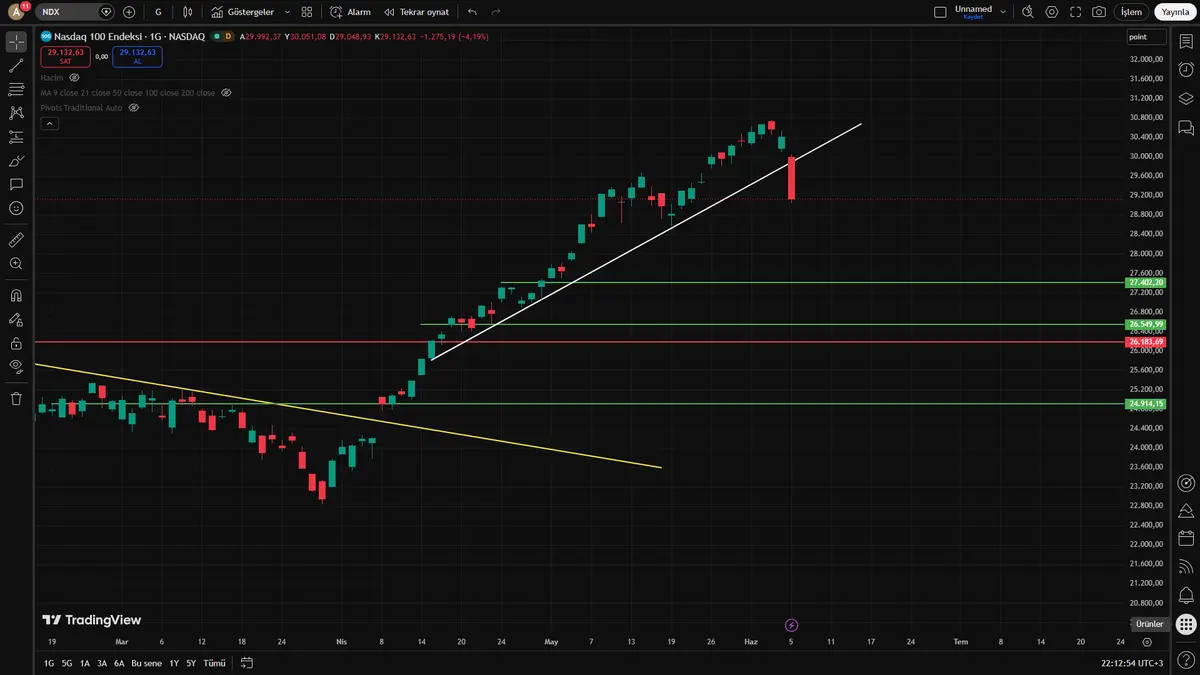This screenshot has width=1200, height=675.
Task: Click the NDX symbol search box
Action: click(x=77, y=12)
